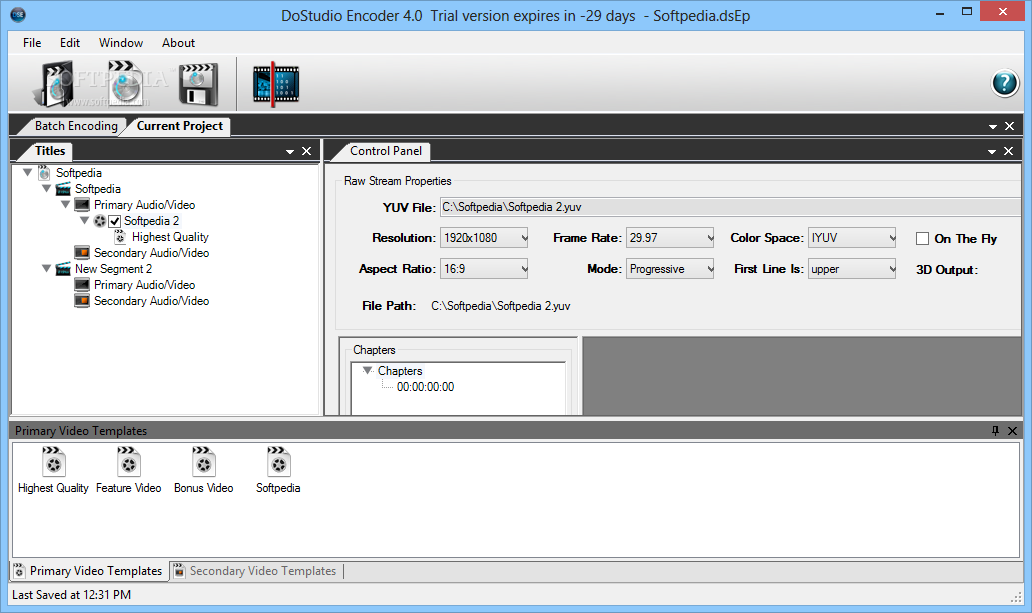Collapse the first Primary Audio/Video node

[x=65, y=205]
